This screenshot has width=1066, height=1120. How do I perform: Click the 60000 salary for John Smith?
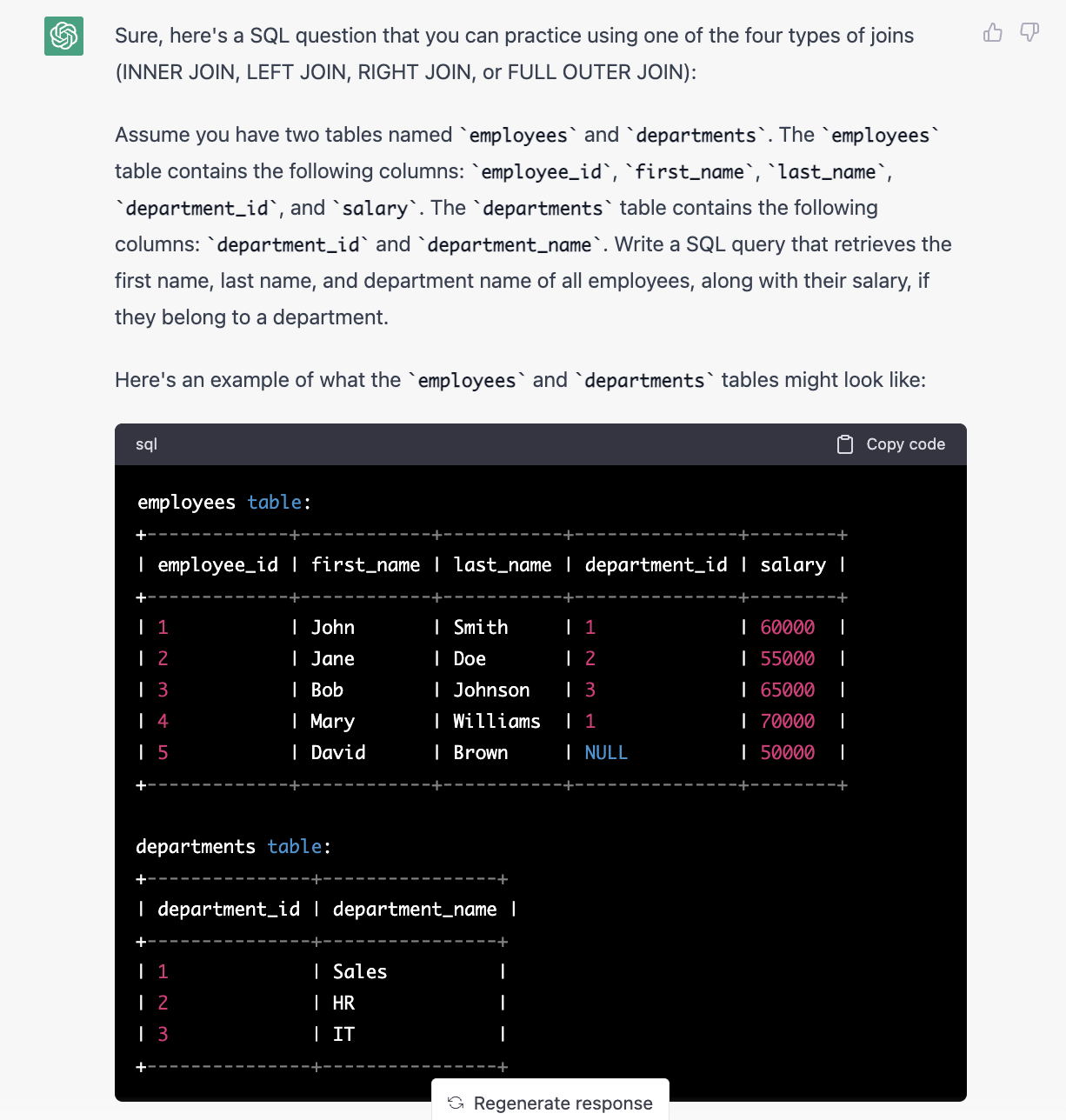click(x=787, y=627)
